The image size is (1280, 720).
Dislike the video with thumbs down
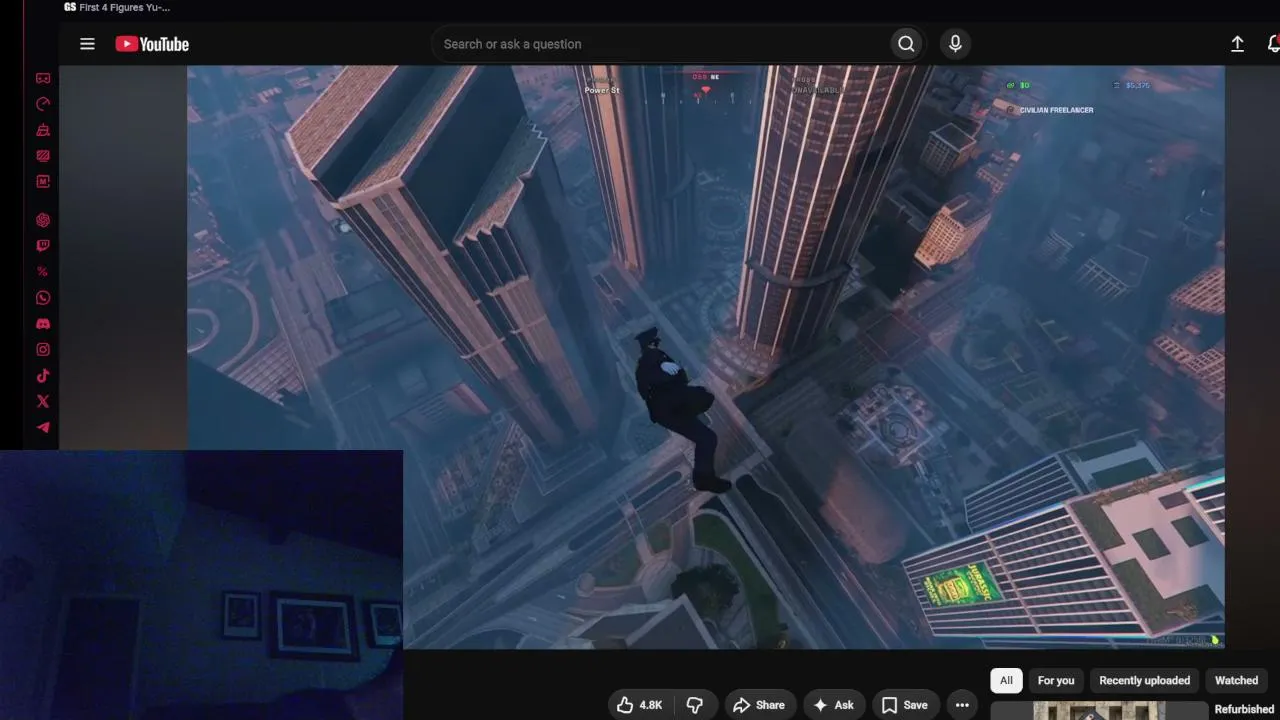click(695, 705)
